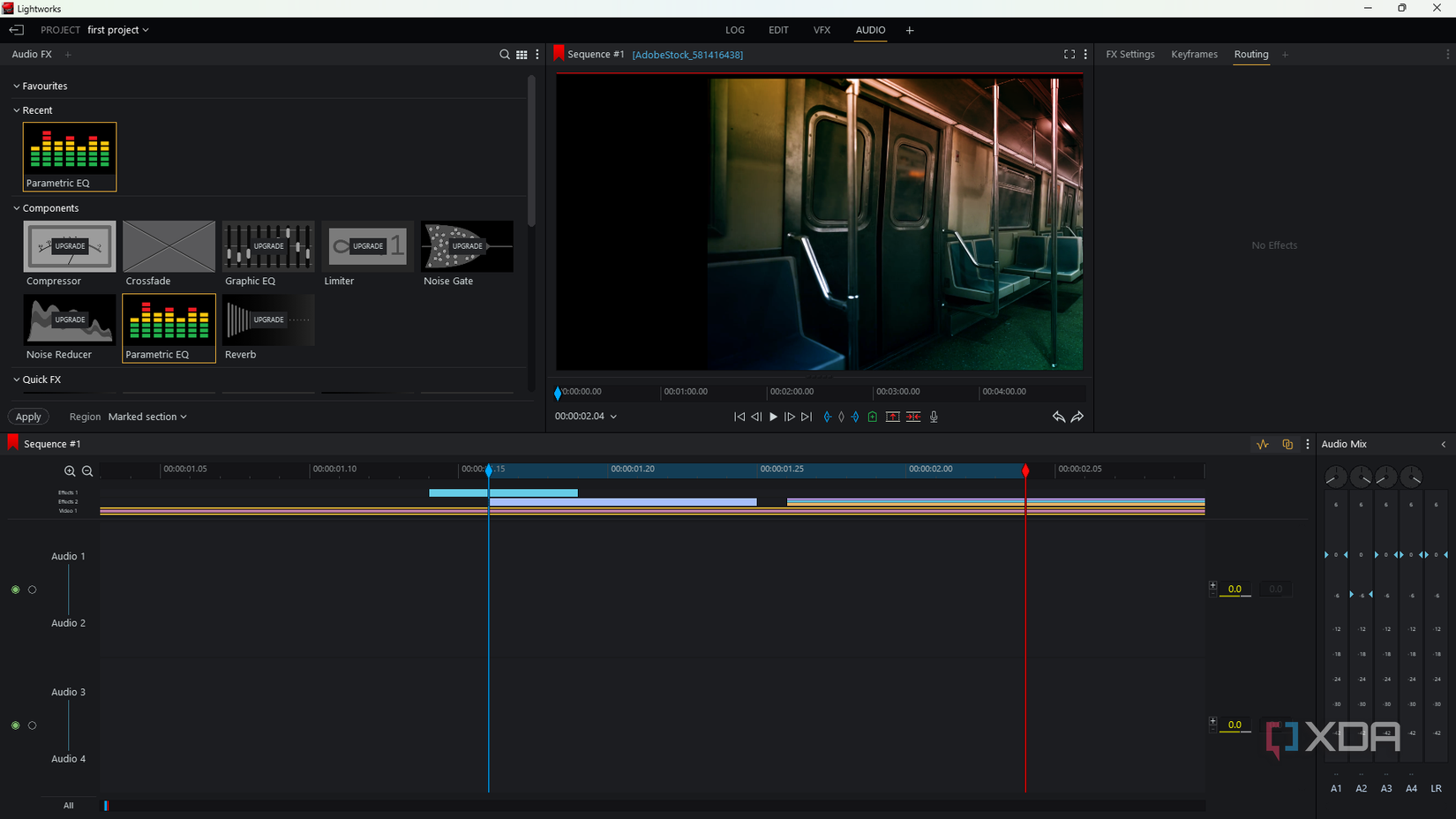1456x819 pixels.
Task: Switch Audio FX to grid view
Action: (522, 55)
